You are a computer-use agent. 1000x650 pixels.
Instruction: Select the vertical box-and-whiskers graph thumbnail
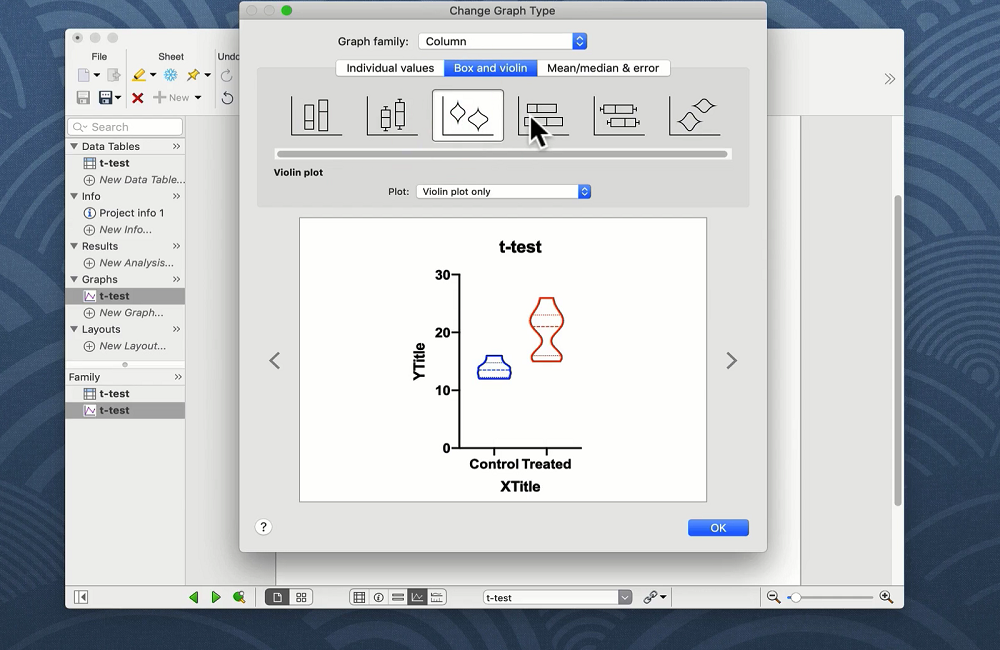point(392,115)
